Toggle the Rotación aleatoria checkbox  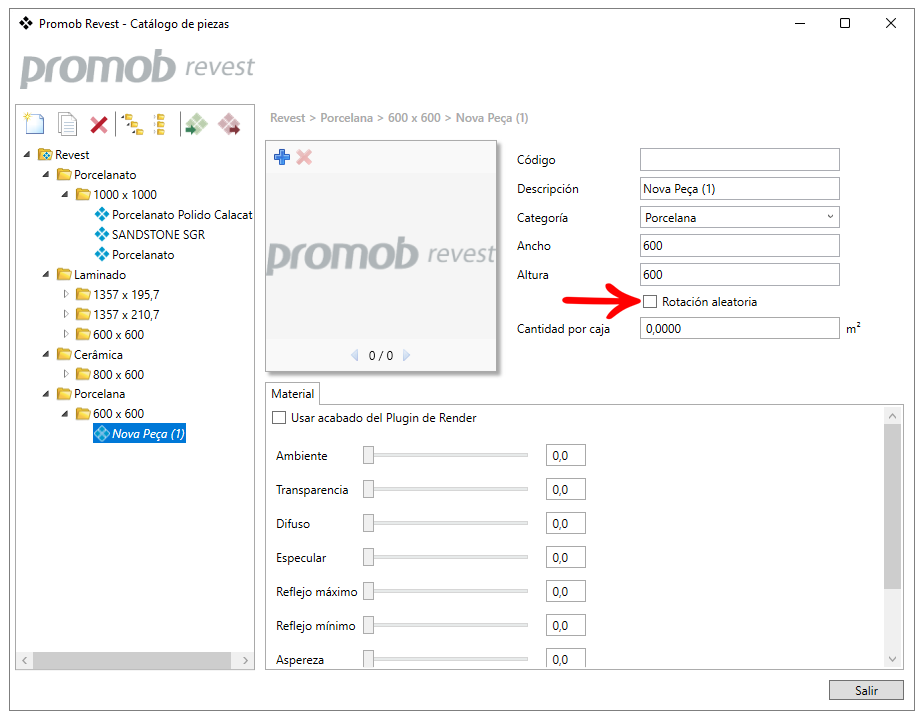(650, 302)
